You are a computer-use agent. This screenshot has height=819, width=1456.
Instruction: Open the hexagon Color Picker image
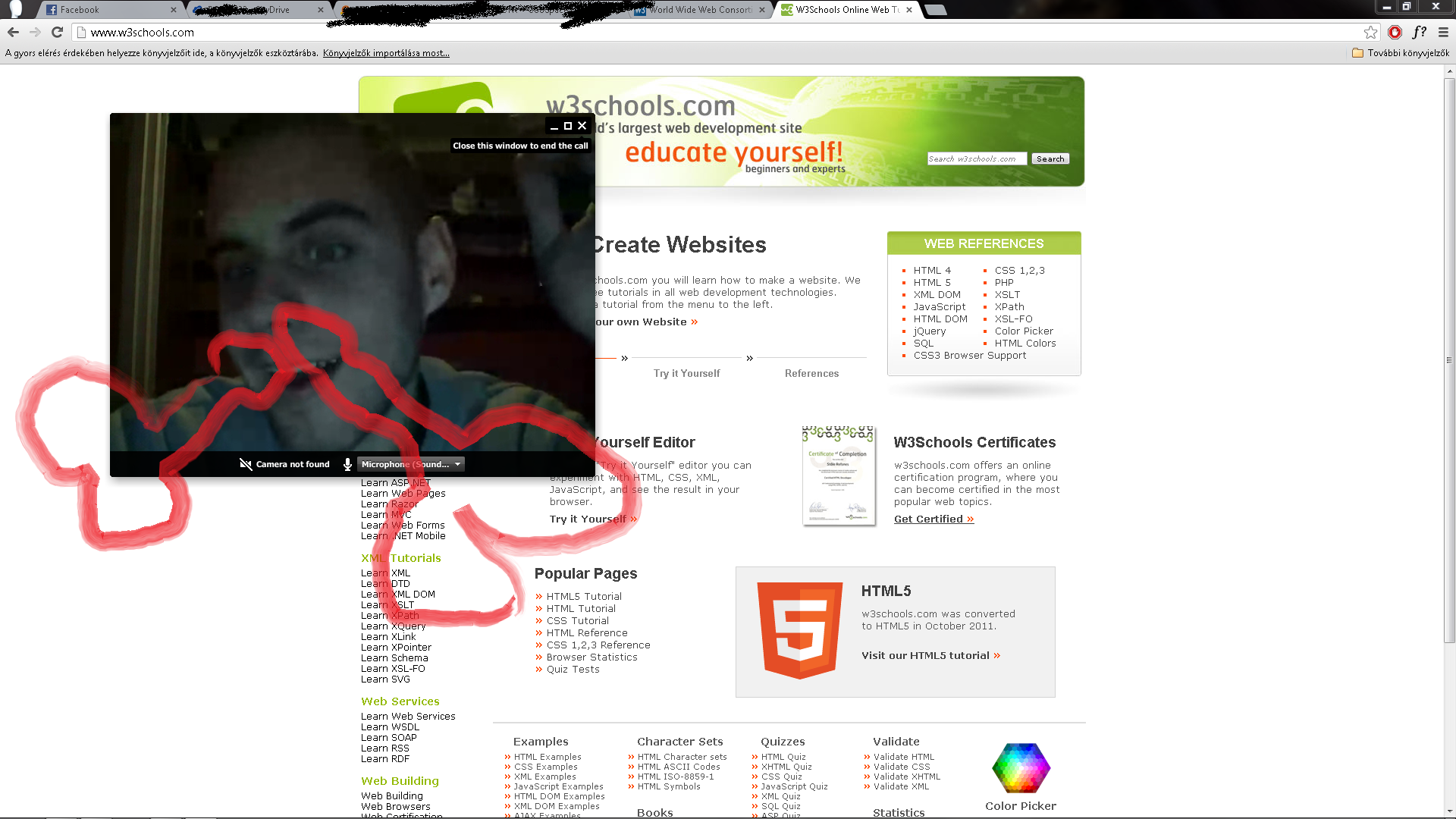coord(1021,768)
